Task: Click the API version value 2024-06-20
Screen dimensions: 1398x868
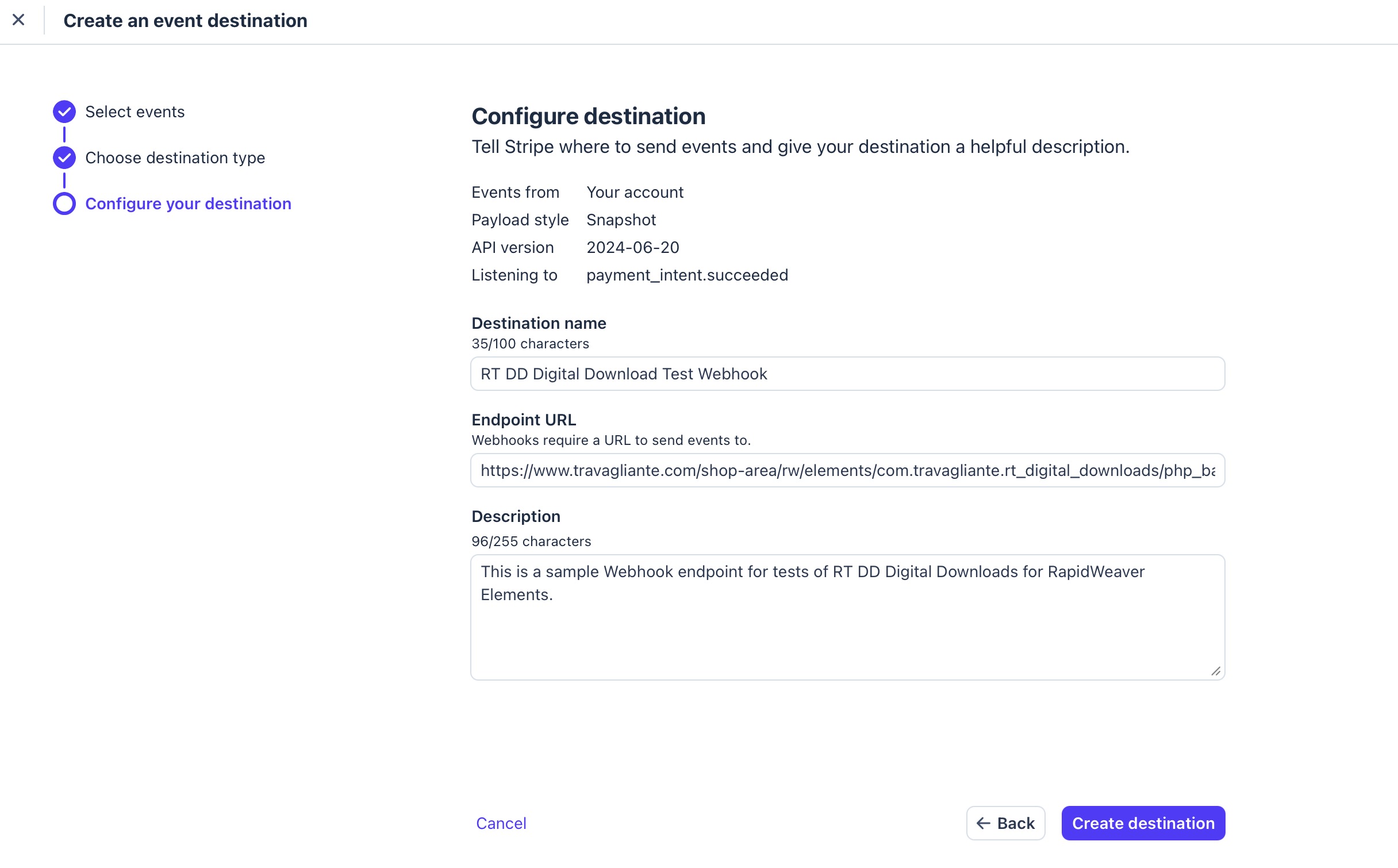Action: pyautogui.click(x=633, y=247)
